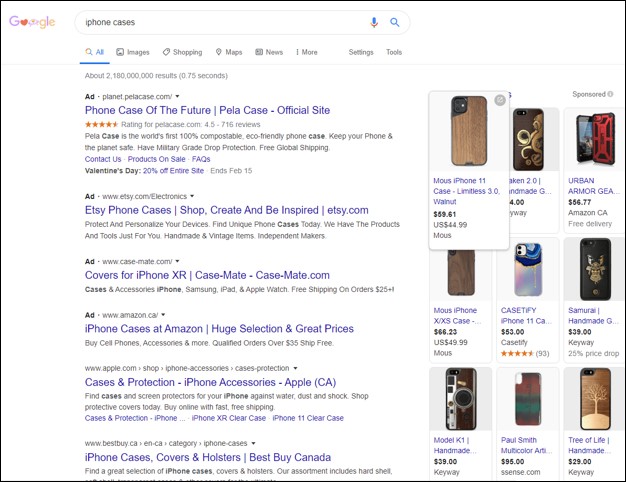
Task: Expand dropdown arrow beside apple.com breadcrumb
Action: tap(295, 368)
